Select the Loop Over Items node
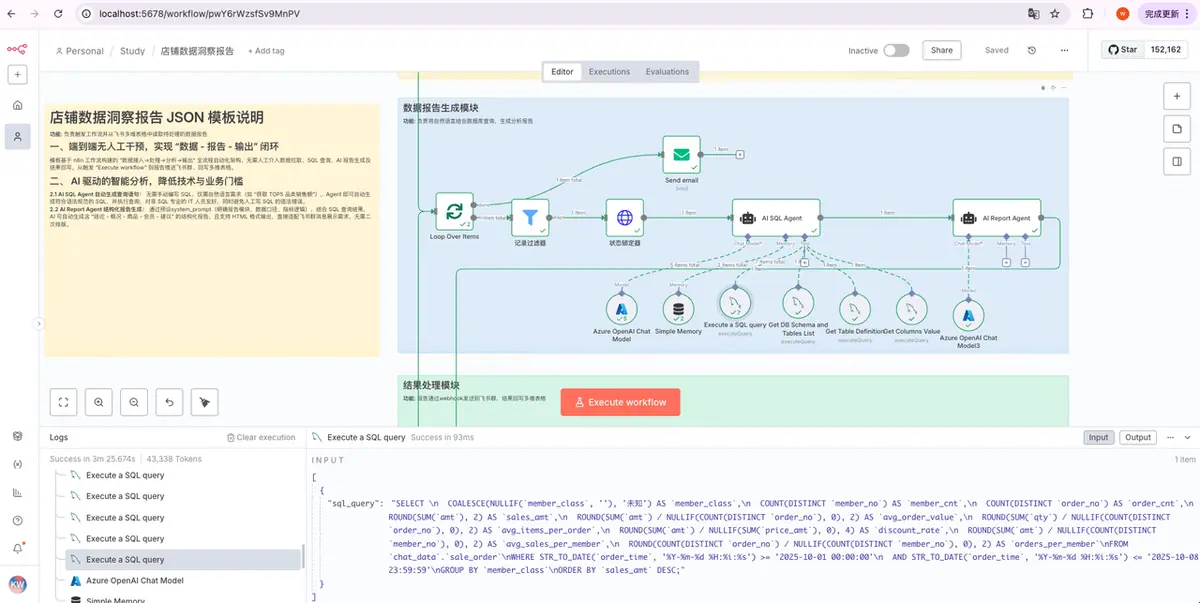The height and width of the screenshot is (603, 1200). click(454, 211)
